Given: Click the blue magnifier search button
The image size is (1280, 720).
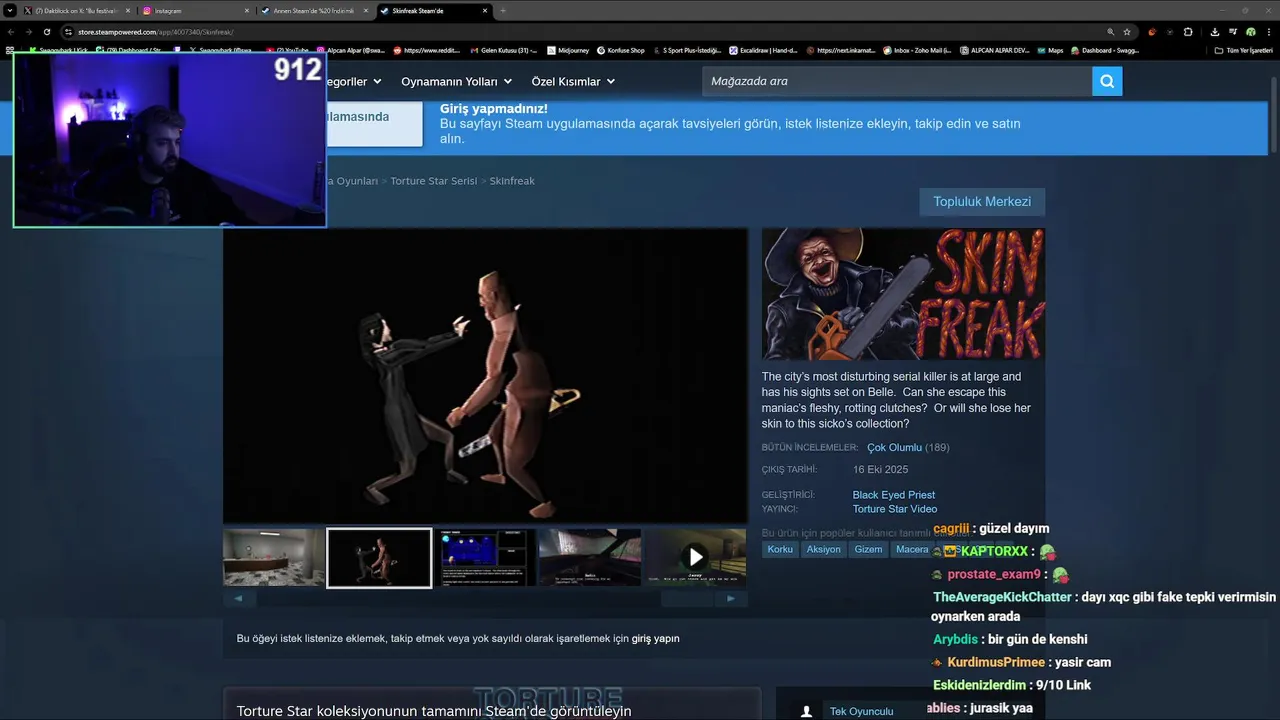Looking at the screenshot, I should point(1107,81).
